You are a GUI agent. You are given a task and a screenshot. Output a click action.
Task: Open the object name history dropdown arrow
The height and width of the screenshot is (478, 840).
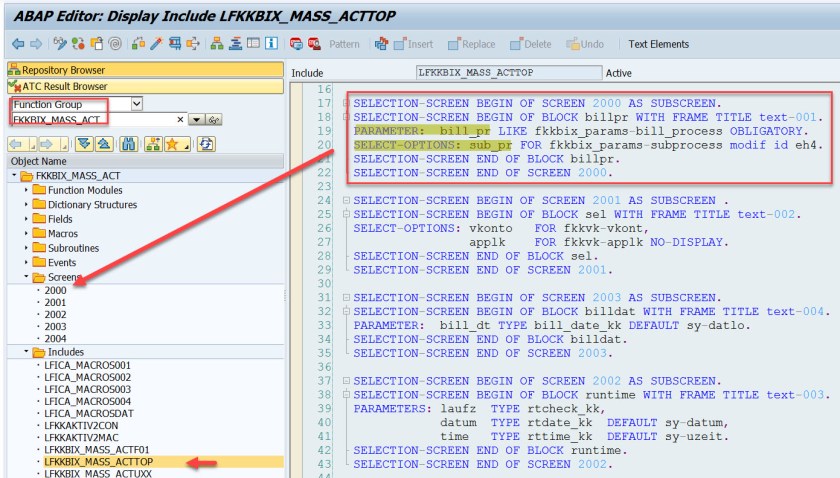[x=197, y=120]
